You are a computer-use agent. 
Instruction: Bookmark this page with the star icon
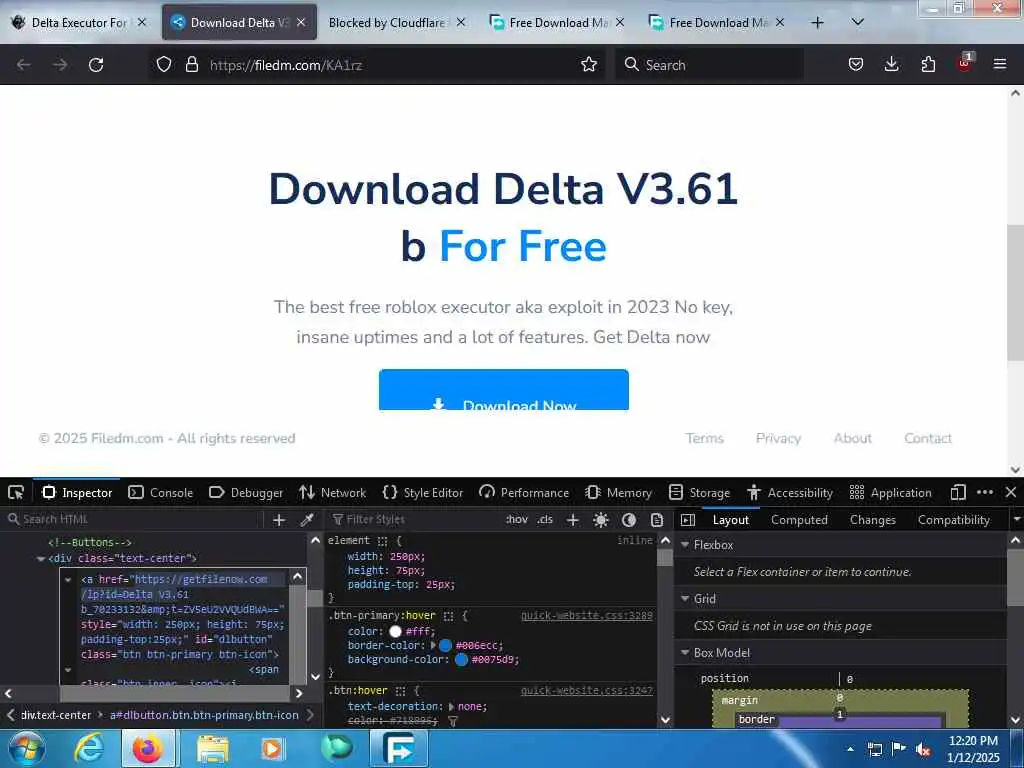(x=589, y=65)
